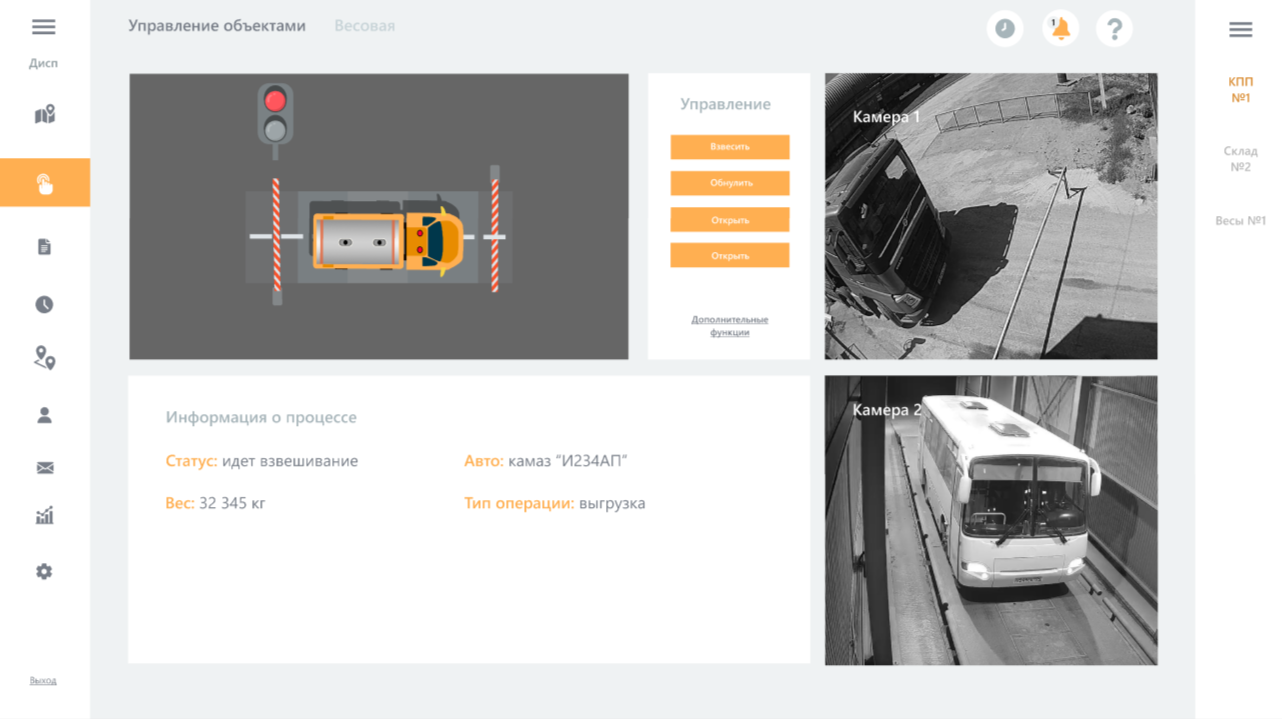This screenshot has width=1282, height=719.
Task: Open the route location pin icon
Action: (44, 358)
